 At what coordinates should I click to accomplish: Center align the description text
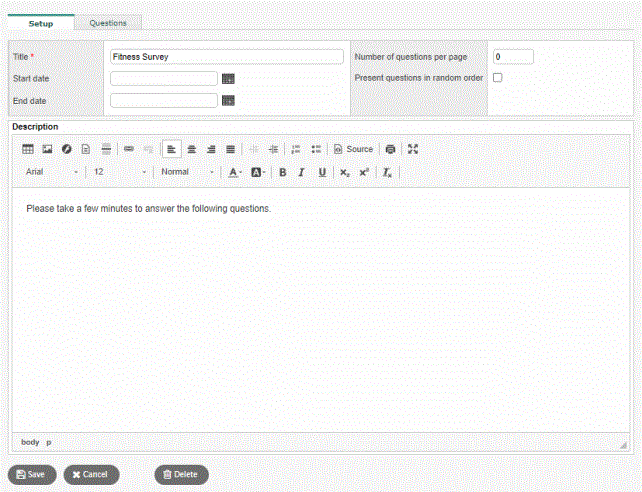click(191, 149)
